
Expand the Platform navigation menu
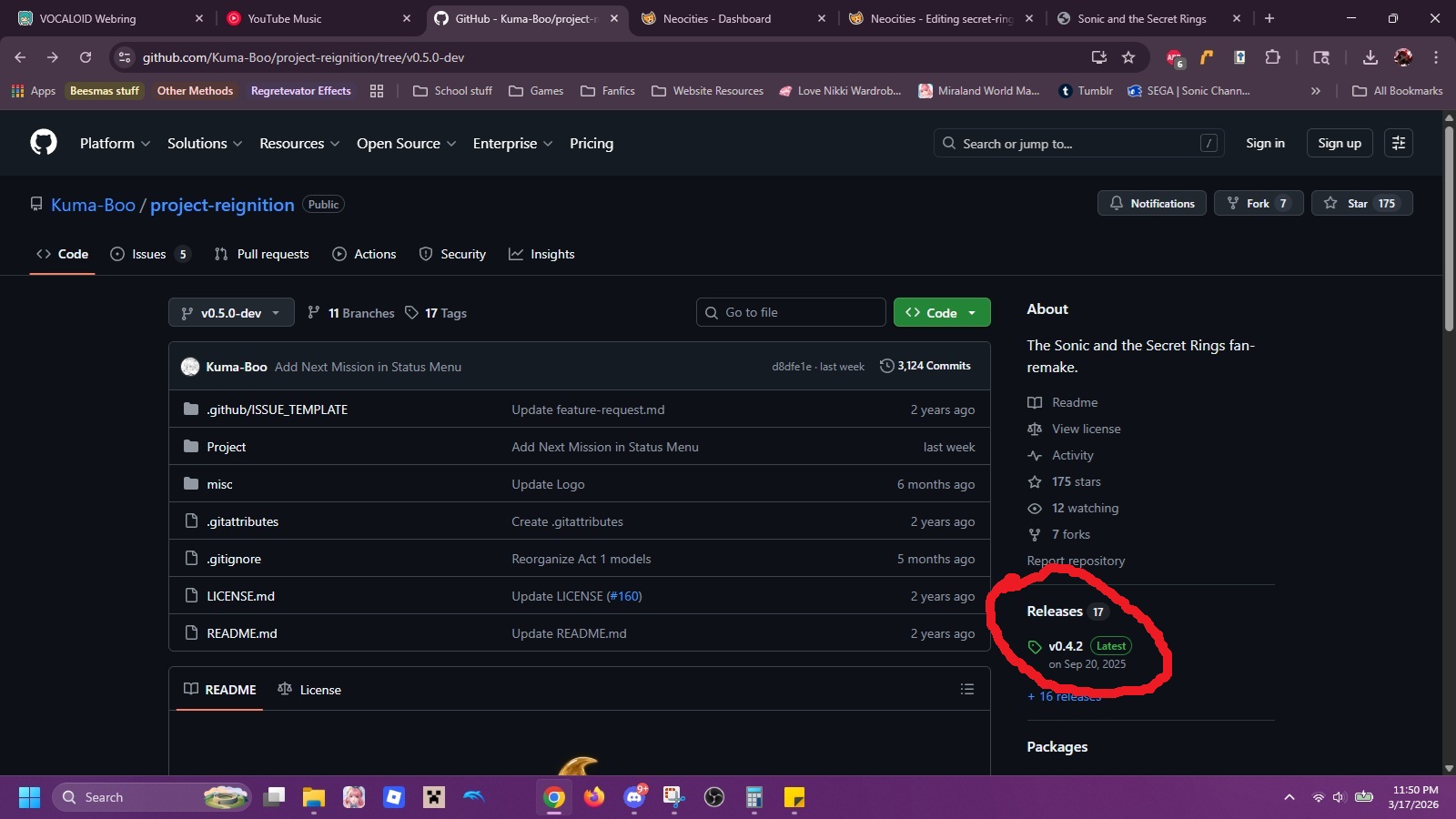tap(115, 143)
